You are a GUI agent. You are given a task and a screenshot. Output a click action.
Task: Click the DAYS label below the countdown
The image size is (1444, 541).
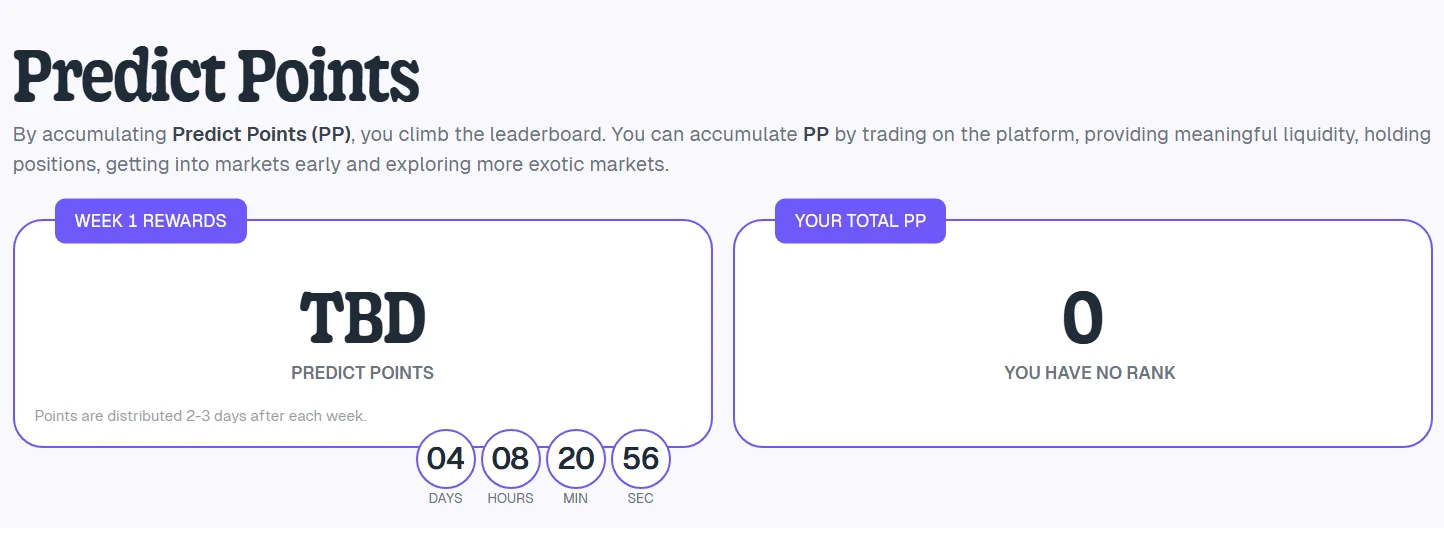(445, 498)
